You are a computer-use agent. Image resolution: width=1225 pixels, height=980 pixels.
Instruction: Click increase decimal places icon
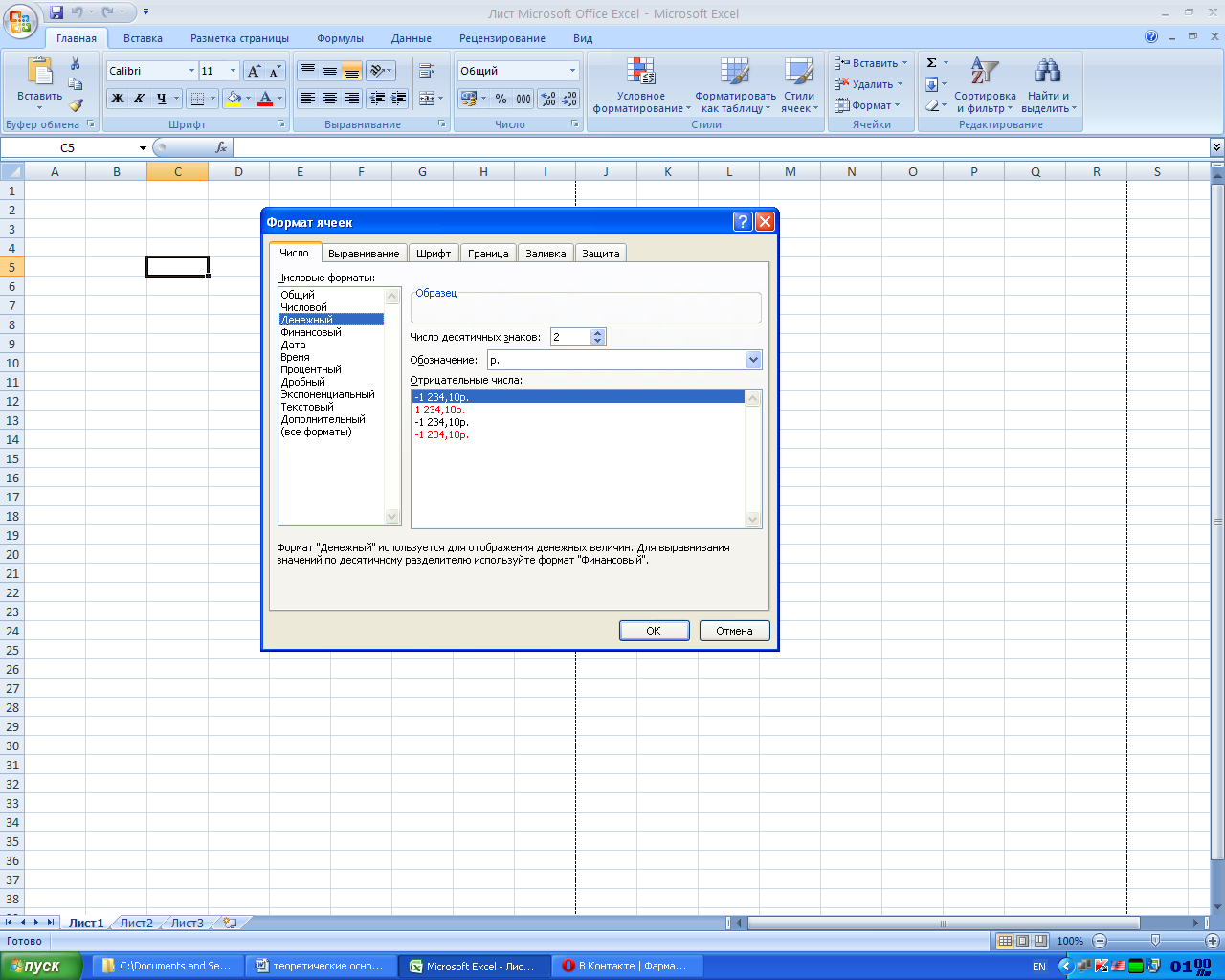click(548, 98)
